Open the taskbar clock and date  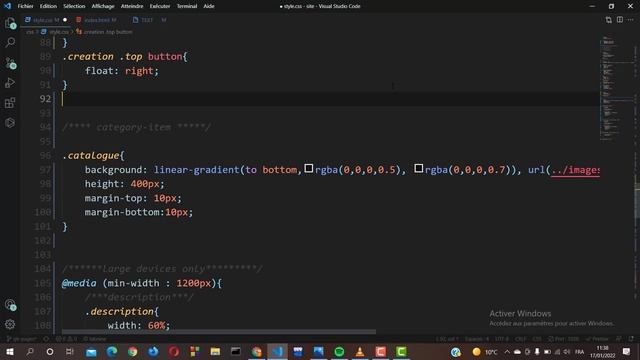click(602, 351)
